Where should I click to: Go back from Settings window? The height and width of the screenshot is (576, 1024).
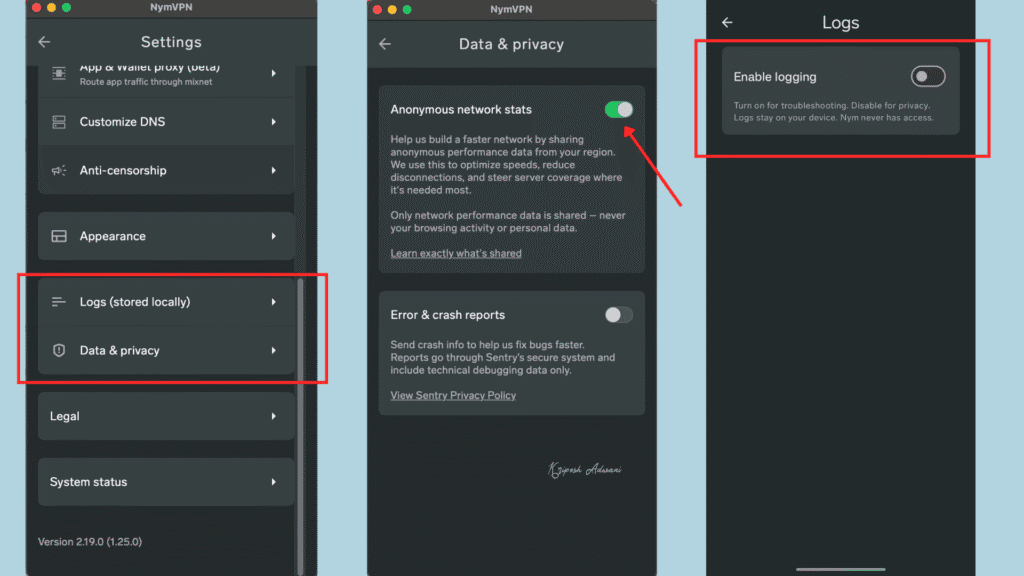[44, 42]
